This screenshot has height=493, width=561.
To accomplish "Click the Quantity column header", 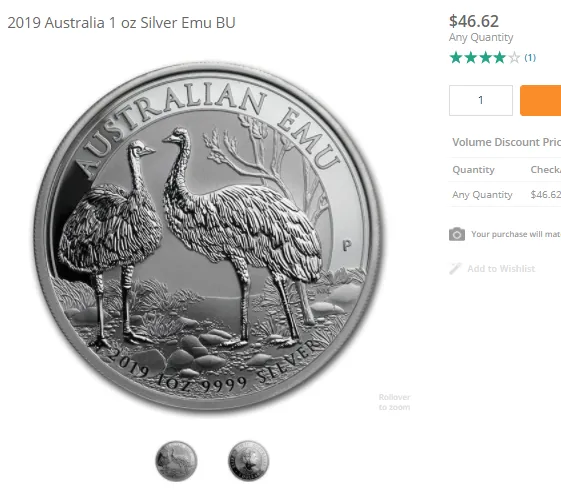I will (473, 170).
